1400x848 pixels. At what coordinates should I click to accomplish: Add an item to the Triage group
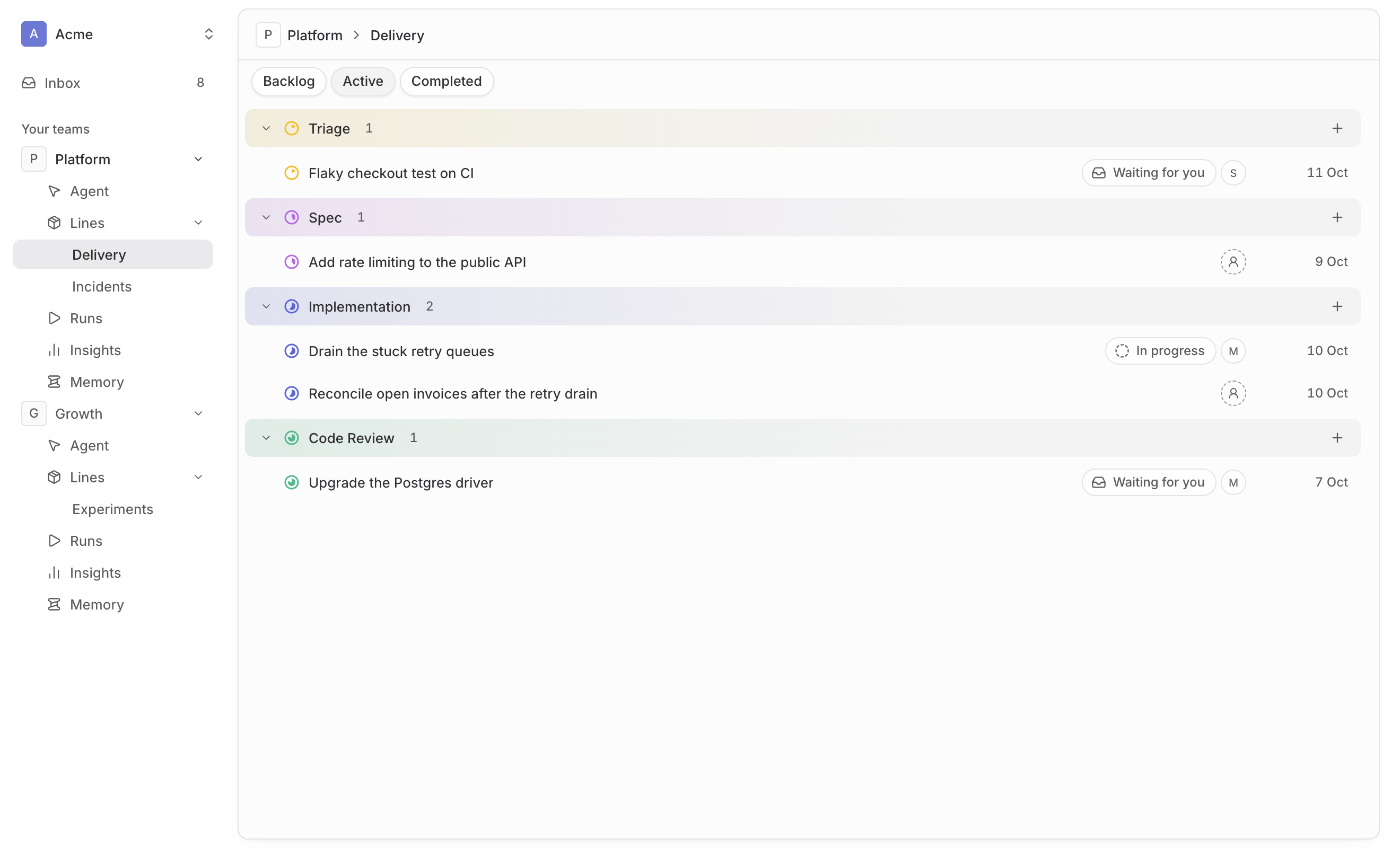1337,128
